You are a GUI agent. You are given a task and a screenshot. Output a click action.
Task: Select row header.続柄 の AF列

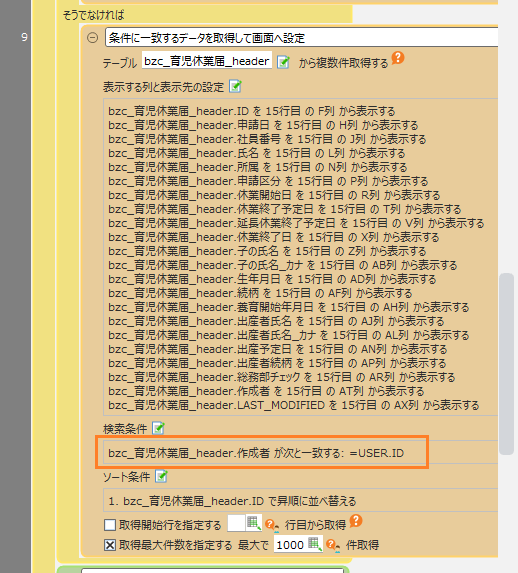click(260, 293)
